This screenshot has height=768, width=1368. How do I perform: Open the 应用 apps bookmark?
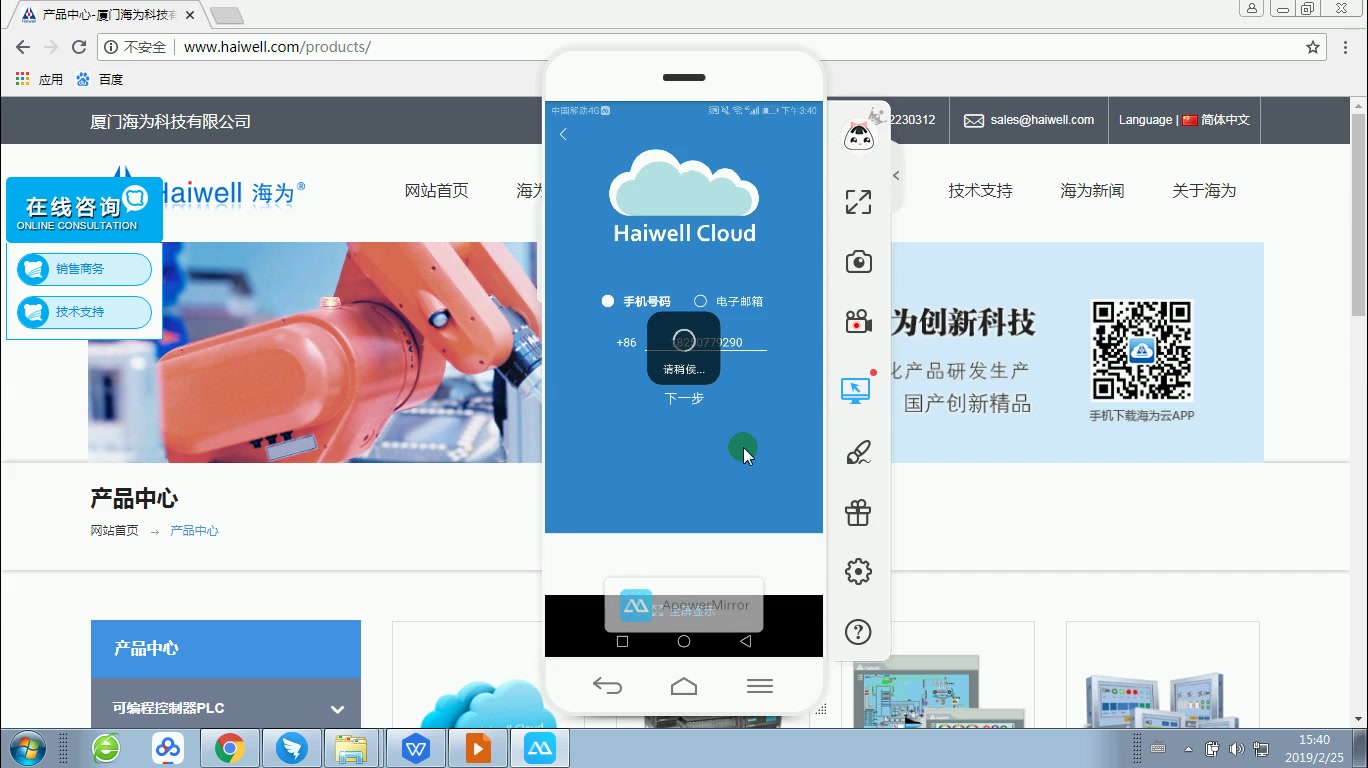tap(39, 79)
